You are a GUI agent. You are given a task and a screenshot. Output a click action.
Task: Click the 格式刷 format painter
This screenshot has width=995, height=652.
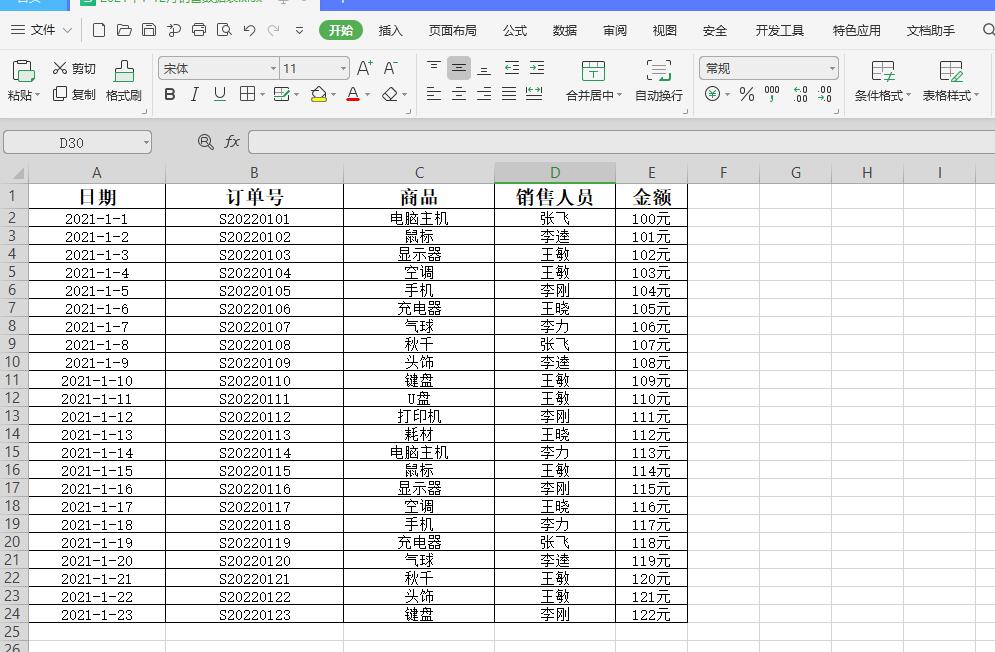[124, 81]
